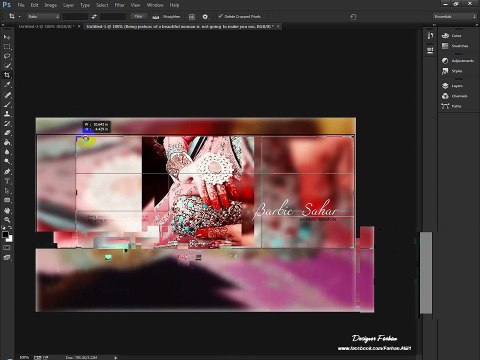Image resolution: width=480 pixels, height=360 pixels.
Task: Open the Filter menu
Action: 120,5
